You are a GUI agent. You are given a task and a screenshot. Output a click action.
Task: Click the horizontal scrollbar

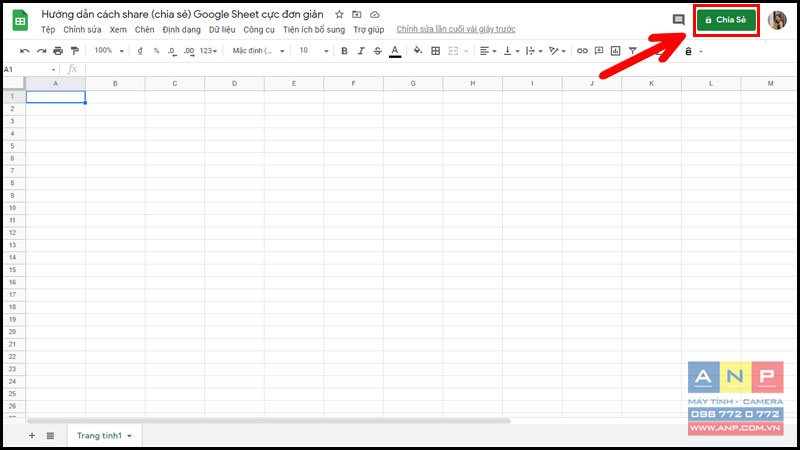269,420
